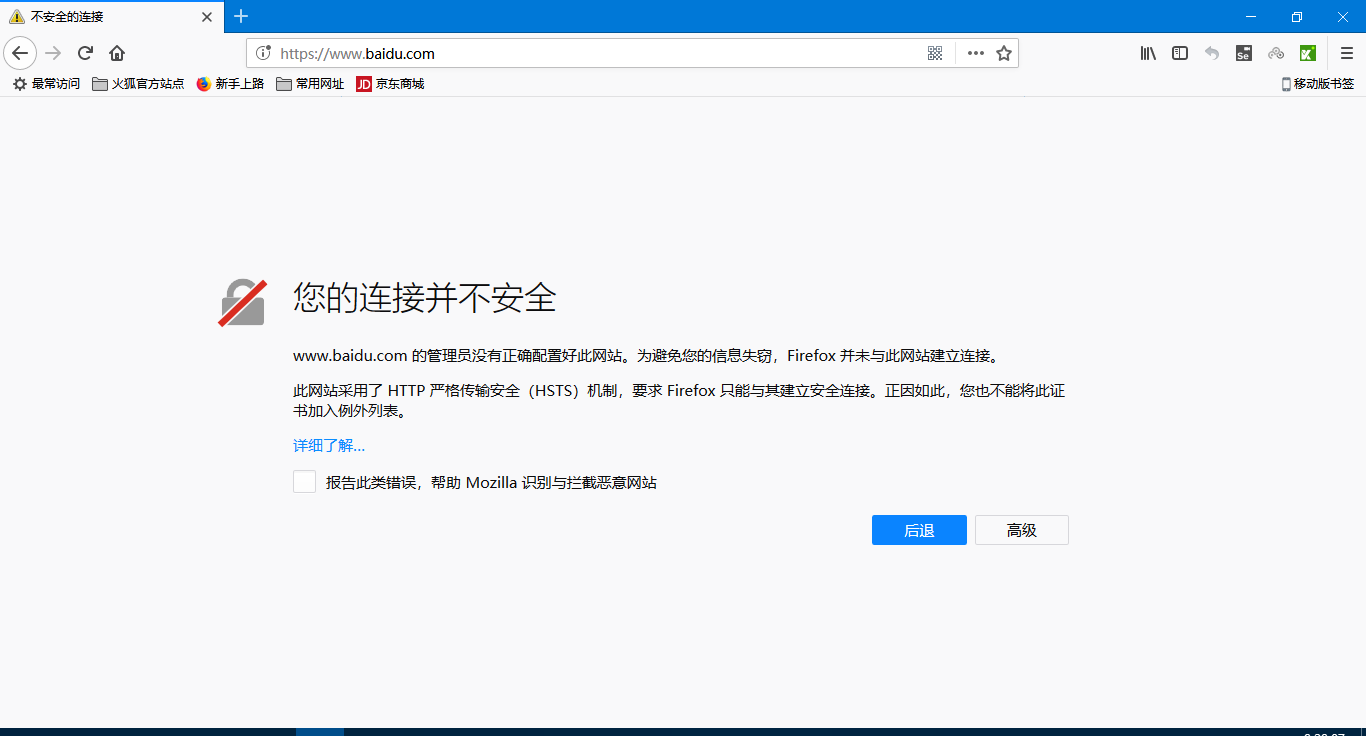Click the crossed-out padlock icon
Image resolution: width=1366 pixels, height=736 pixels.
242,302
